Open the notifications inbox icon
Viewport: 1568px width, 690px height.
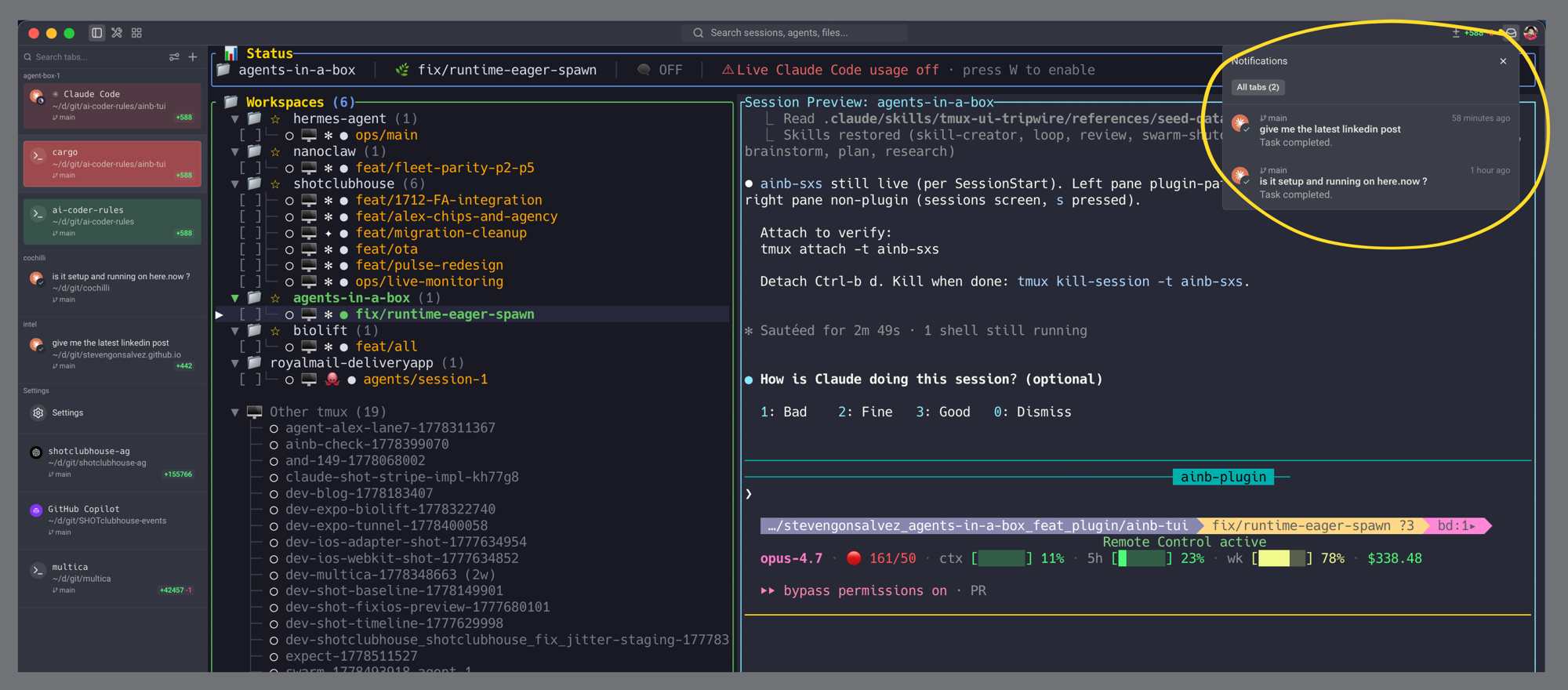[x=1511, y=33]
